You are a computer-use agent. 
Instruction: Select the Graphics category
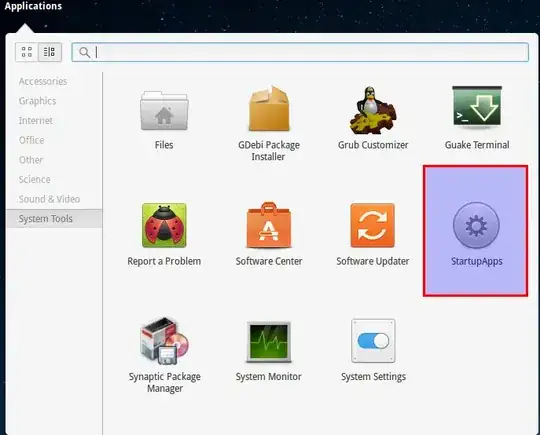[38, 101]
